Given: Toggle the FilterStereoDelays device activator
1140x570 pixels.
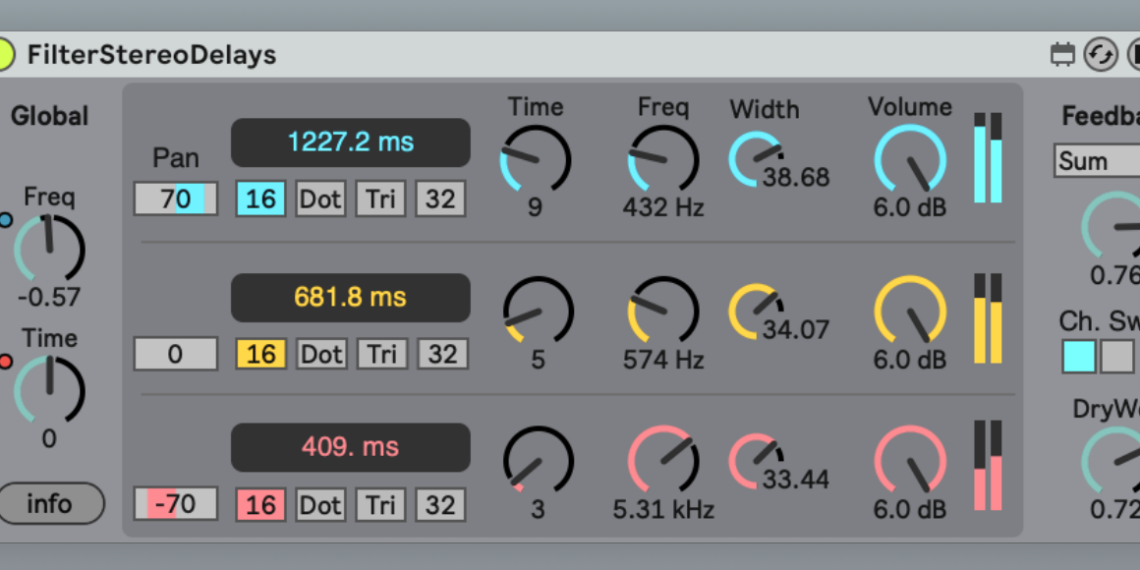Looking at the screenshot, I should 5,54.
